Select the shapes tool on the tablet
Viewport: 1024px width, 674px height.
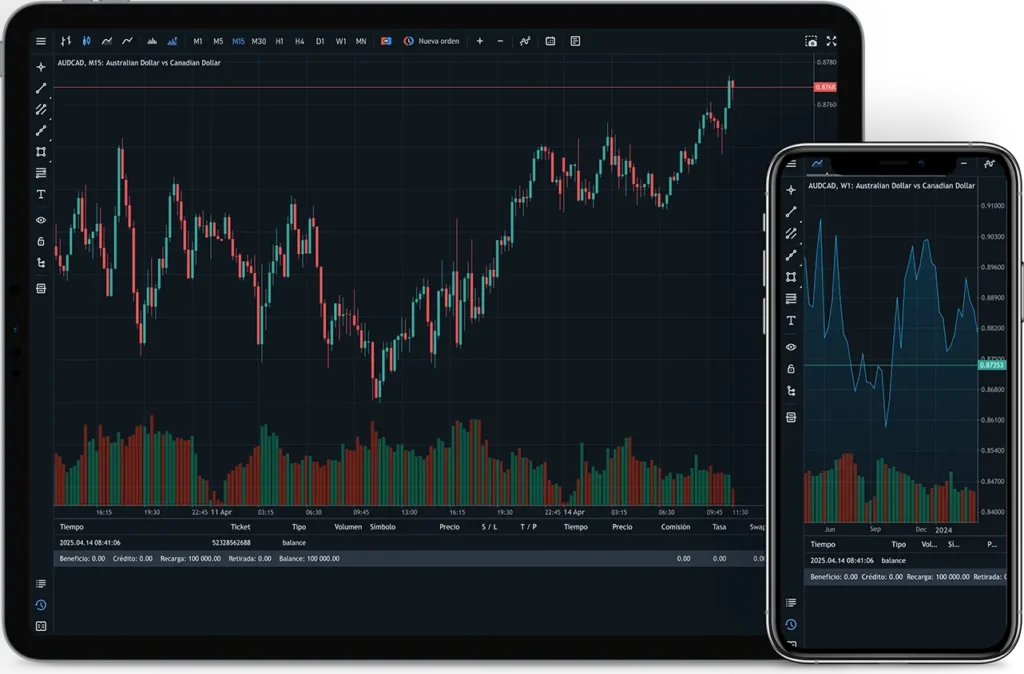pyautogui.click(x=40, y=152)
